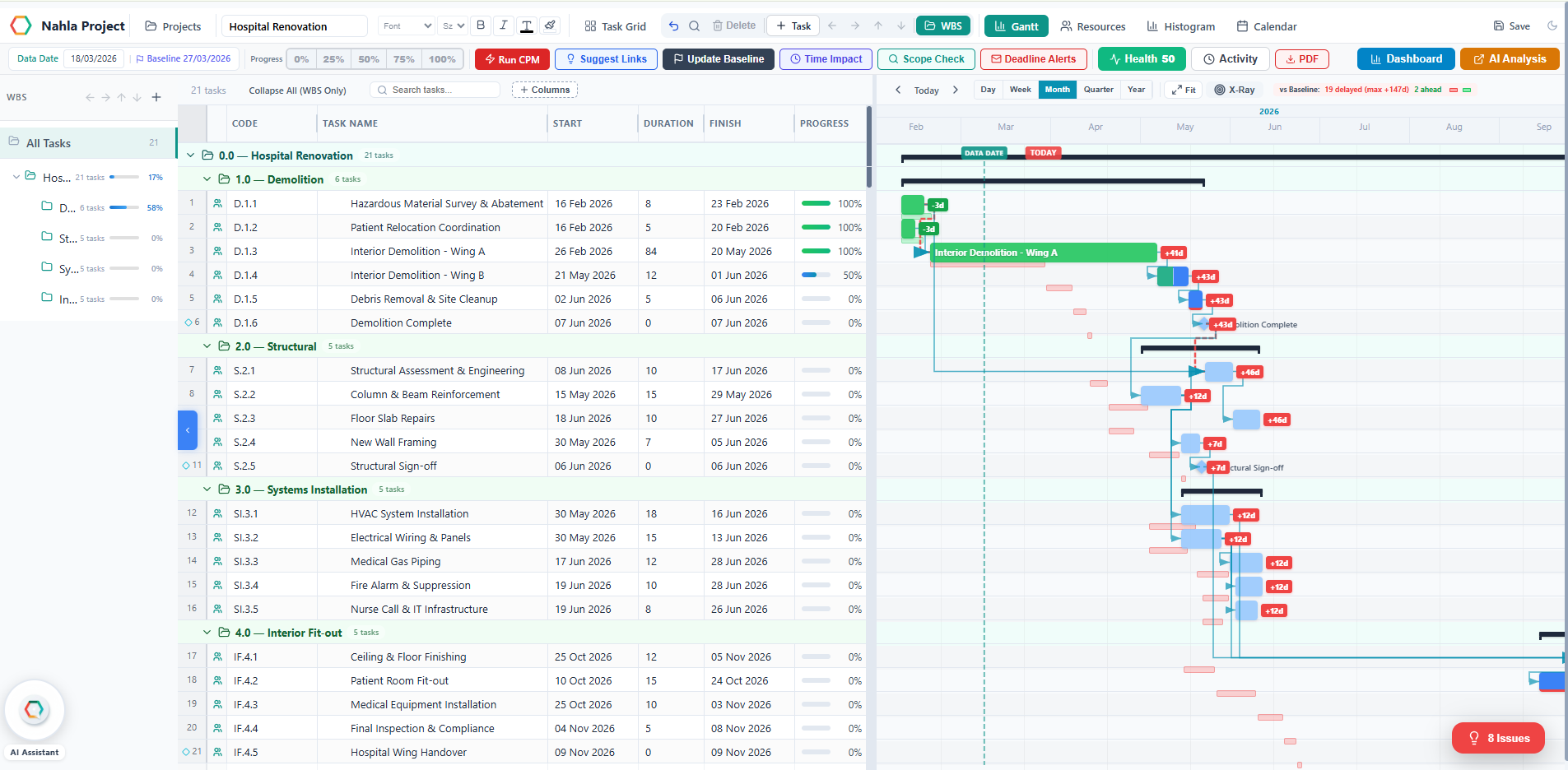Open the Histogram view
This screenshot has height=770, width=1568.
tap(1180, 26)
